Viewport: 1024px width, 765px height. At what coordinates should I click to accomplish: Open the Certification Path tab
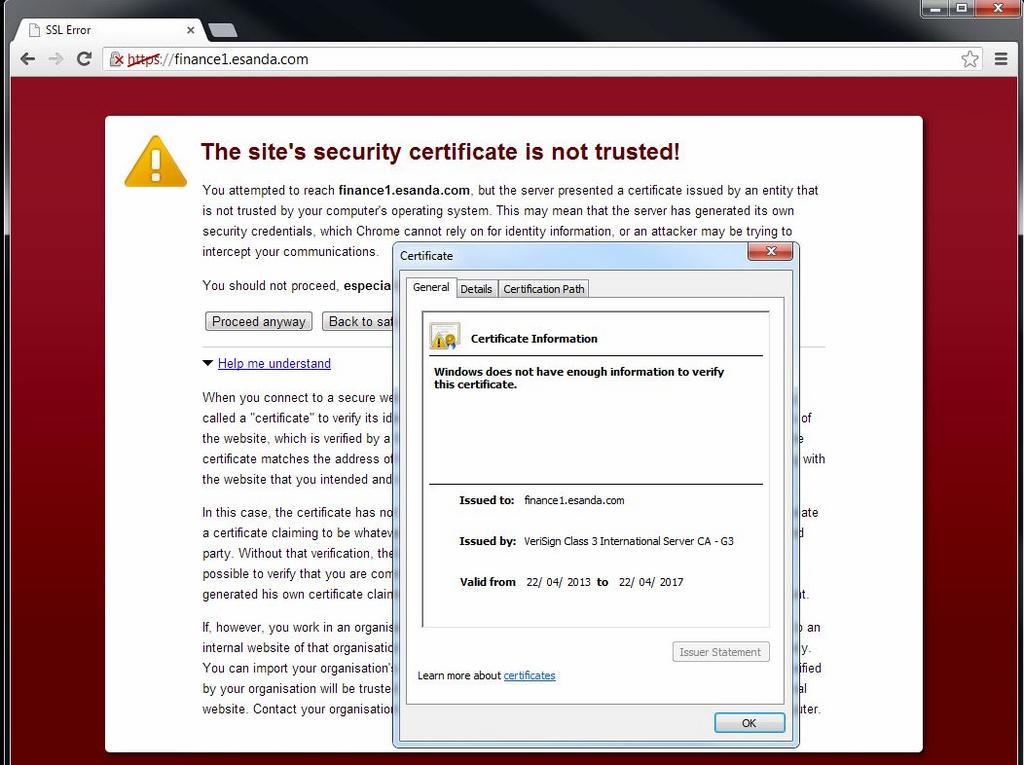[x=543, y=289]
